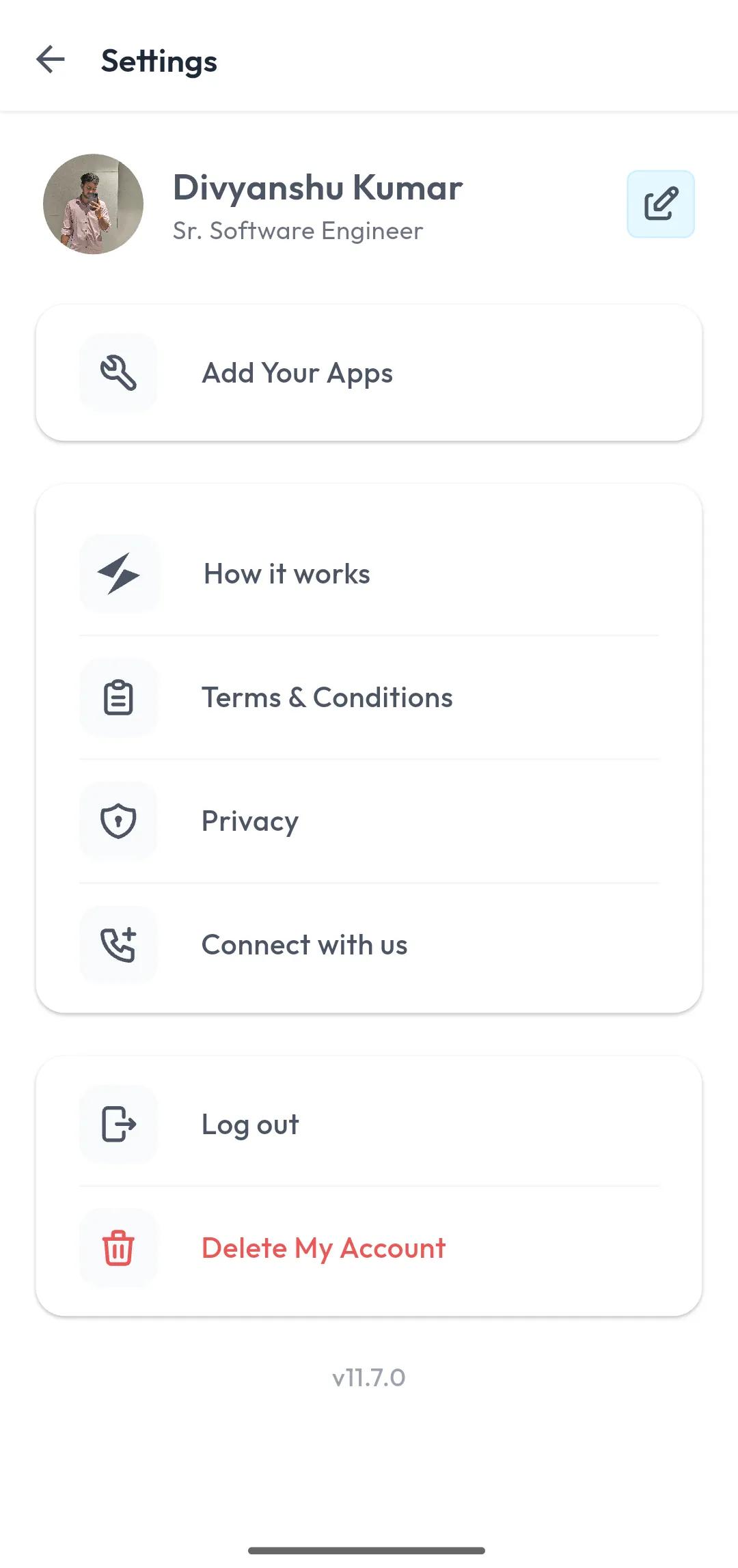Screen dimensions: 738x1568
Task: Tap the profile picture thumbnail
Action: click(93, 204)
